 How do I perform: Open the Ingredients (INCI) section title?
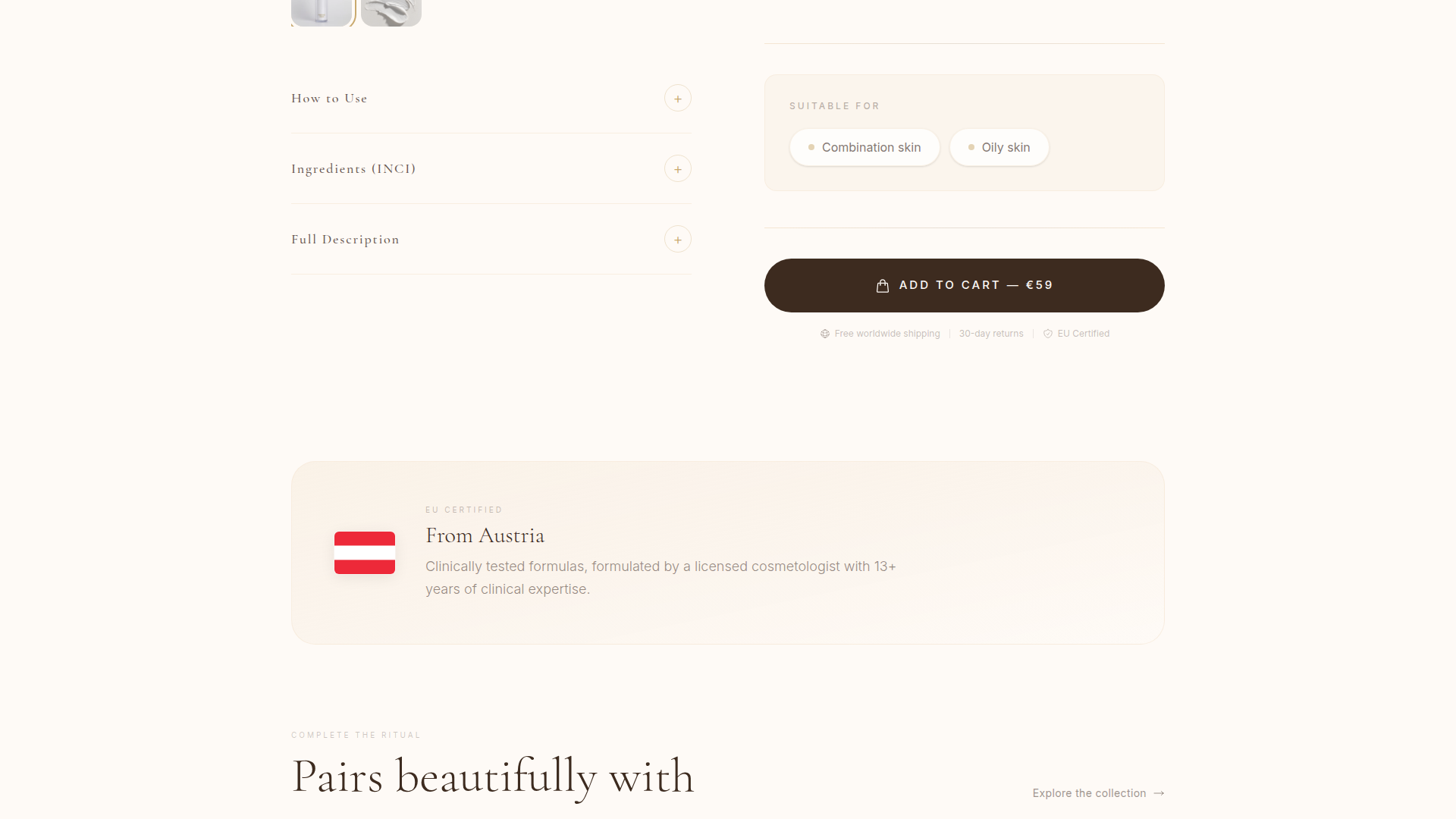pos(353,169)
